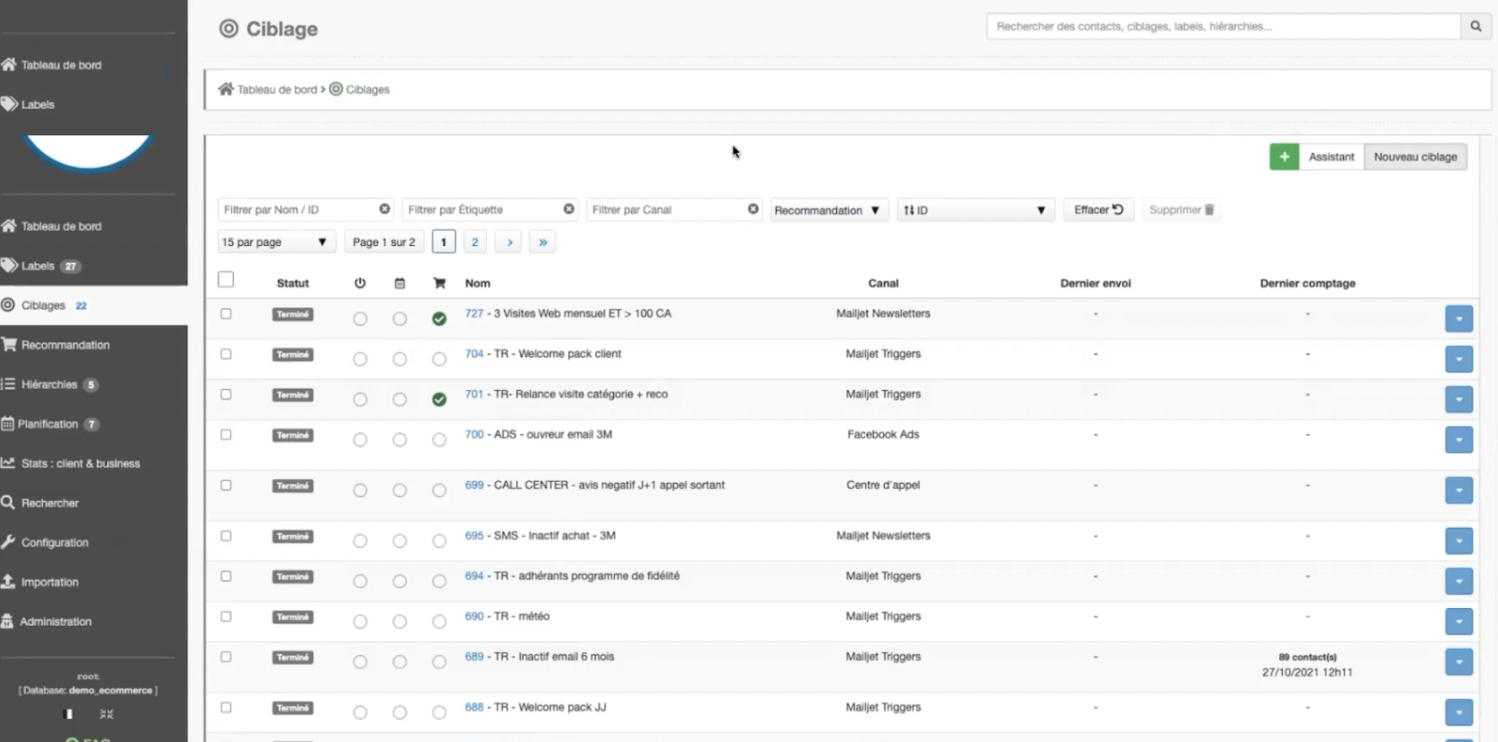Click the green plus add button
Viewport: 1498px width, 742px height.
[1284, 157]
